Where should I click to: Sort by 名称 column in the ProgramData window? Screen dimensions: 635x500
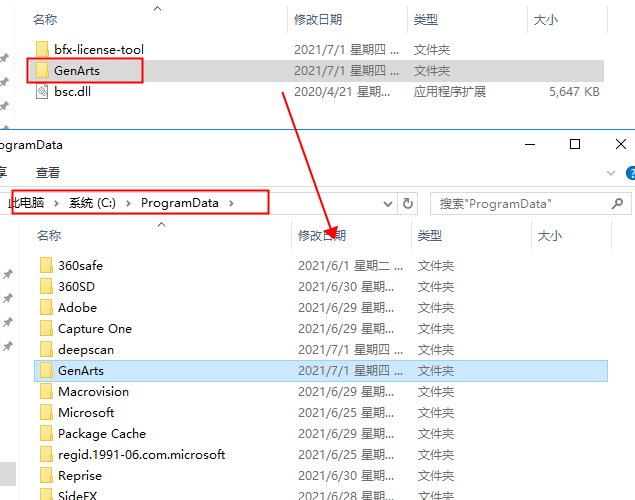(x=49, y=235)
